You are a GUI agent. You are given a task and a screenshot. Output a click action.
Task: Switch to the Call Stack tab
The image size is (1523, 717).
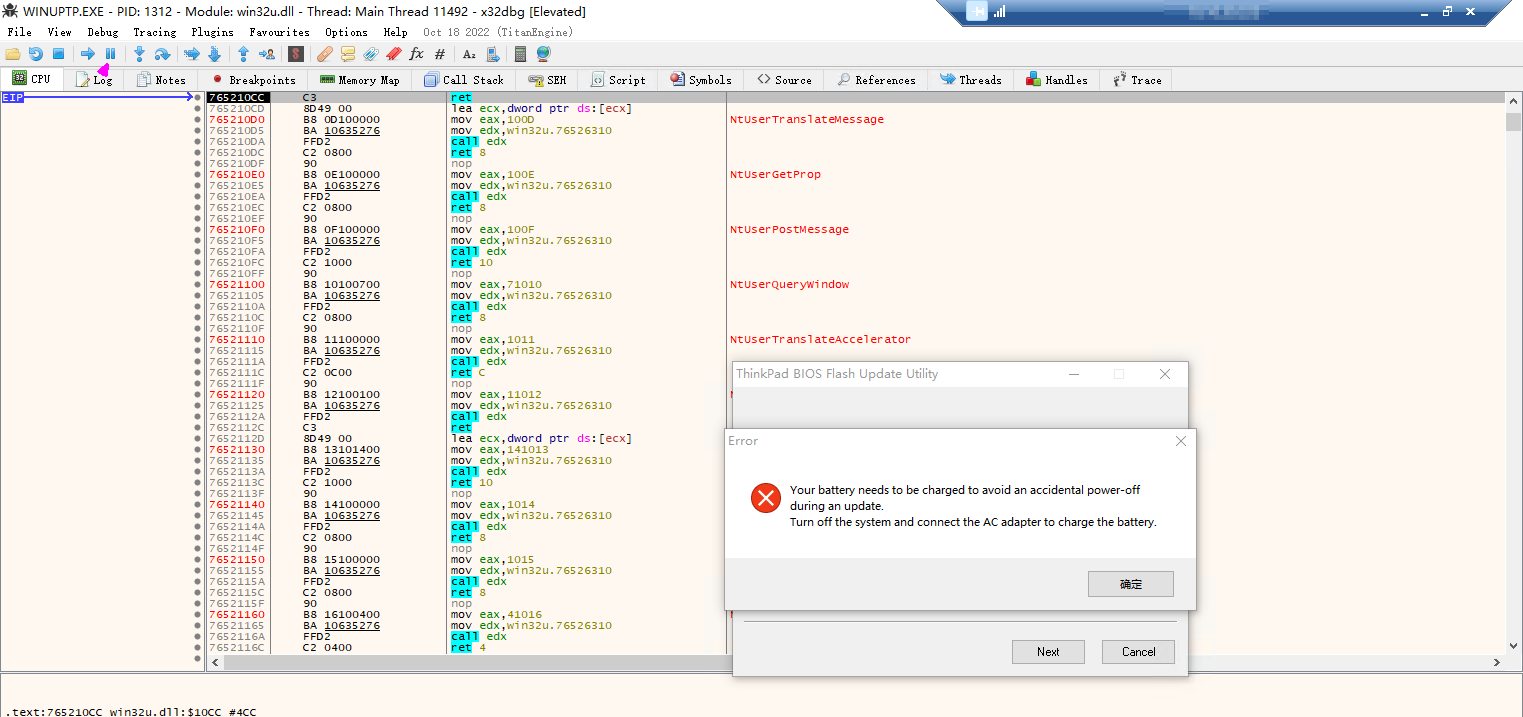(x=464, y=80)
